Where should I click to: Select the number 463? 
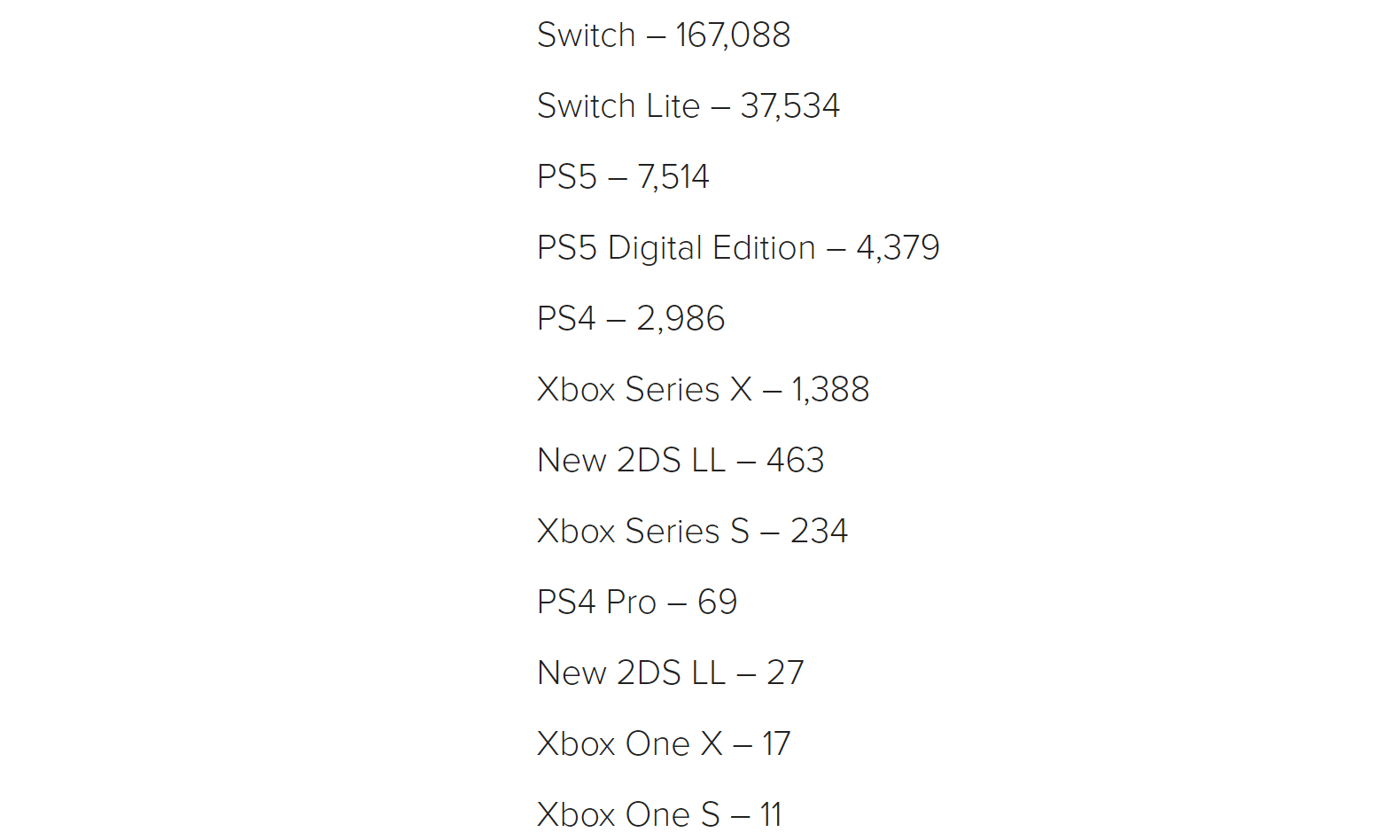click(795, 461)
